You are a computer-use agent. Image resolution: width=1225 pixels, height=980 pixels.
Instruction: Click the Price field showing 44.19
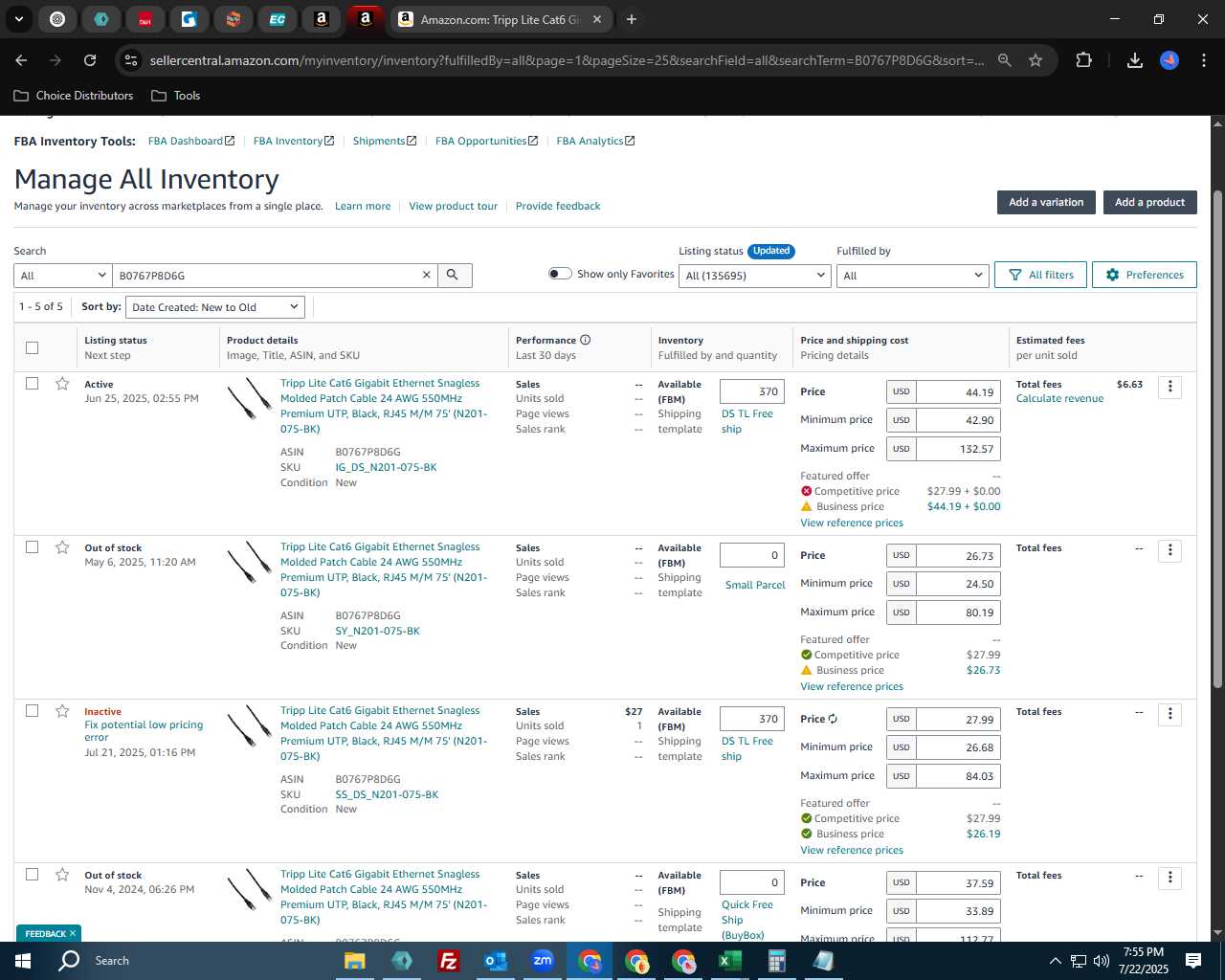click(x=958, y=392)
